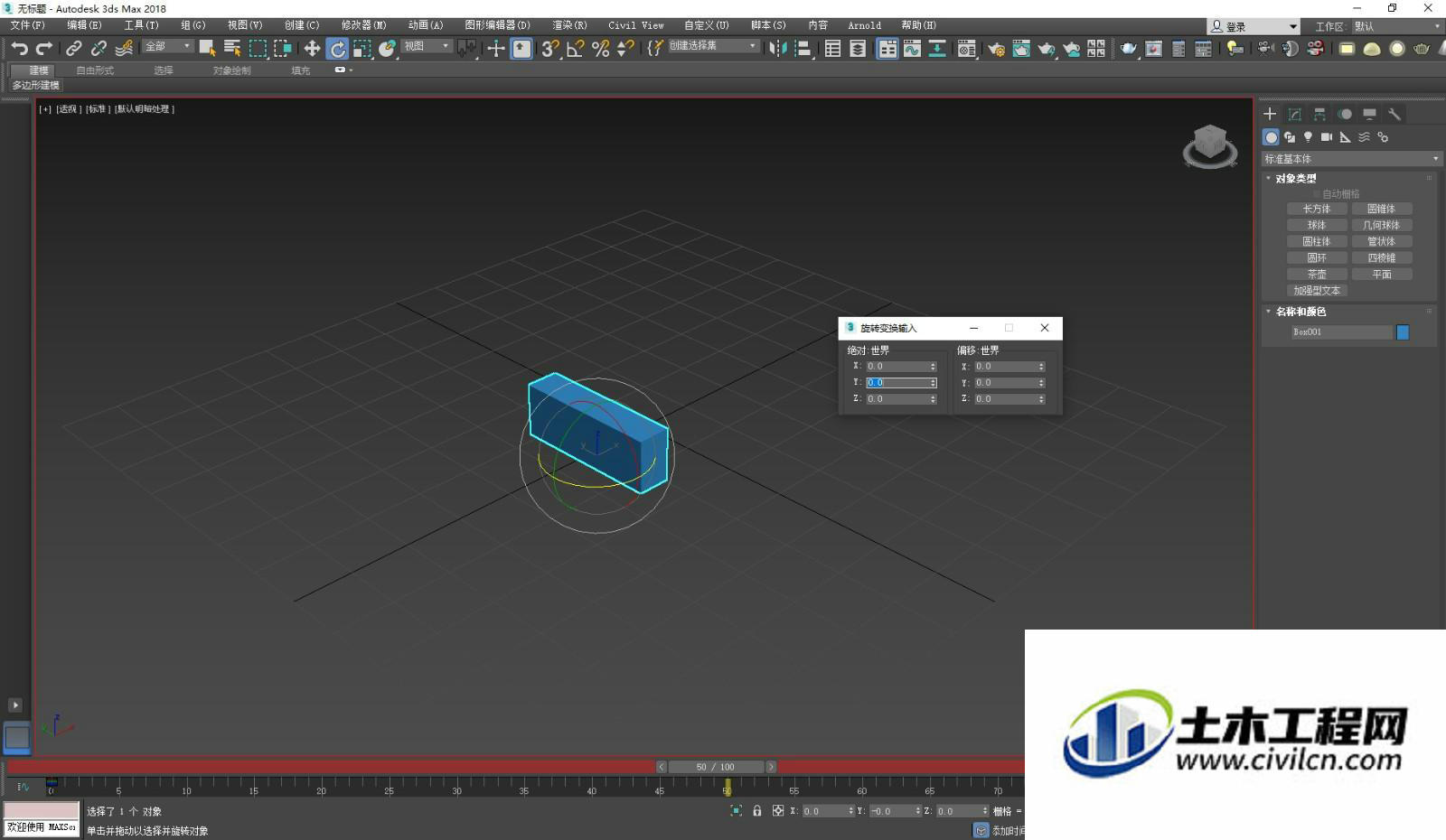Open the Layer Explorer icon

(x=858, y=48)
